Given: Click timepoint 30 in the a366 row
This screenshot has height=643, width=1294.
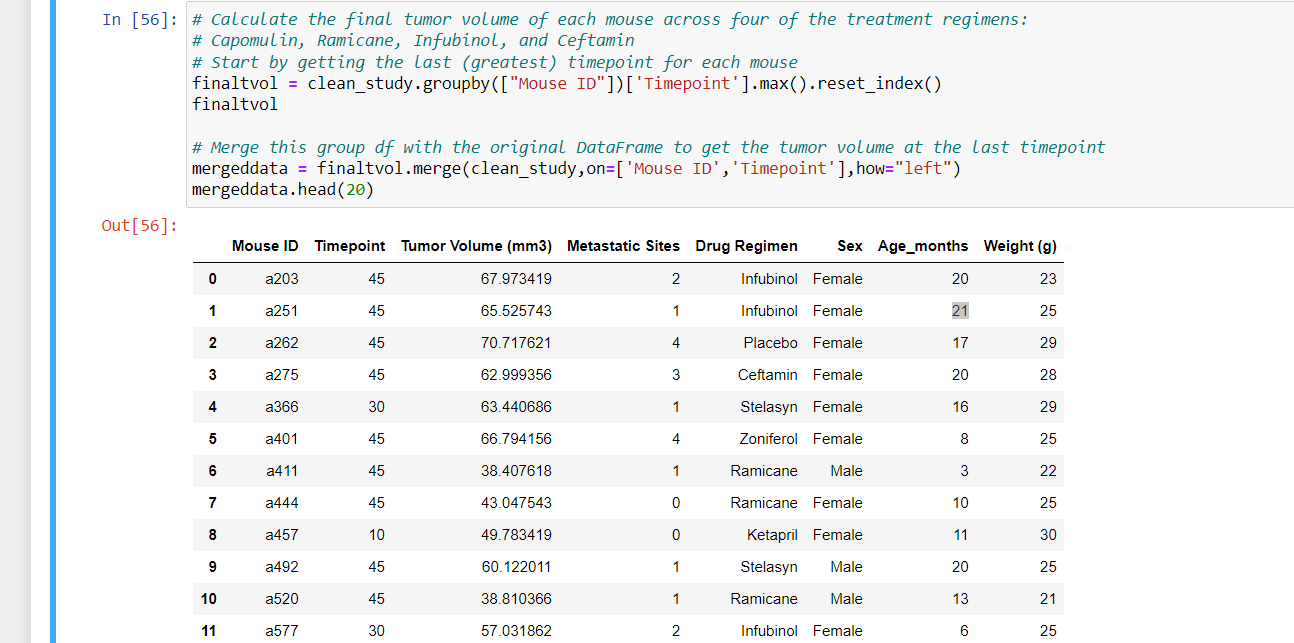Looking at the screenshot, I should click(x=377, y=407).
